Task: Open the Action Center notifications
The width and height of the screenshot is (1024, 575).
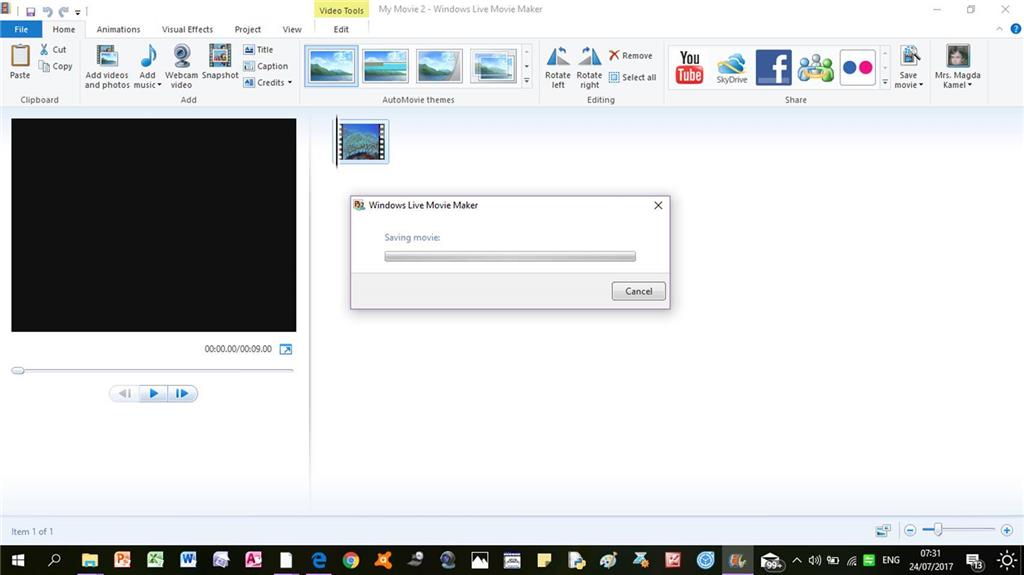Action: pos(974,561)
